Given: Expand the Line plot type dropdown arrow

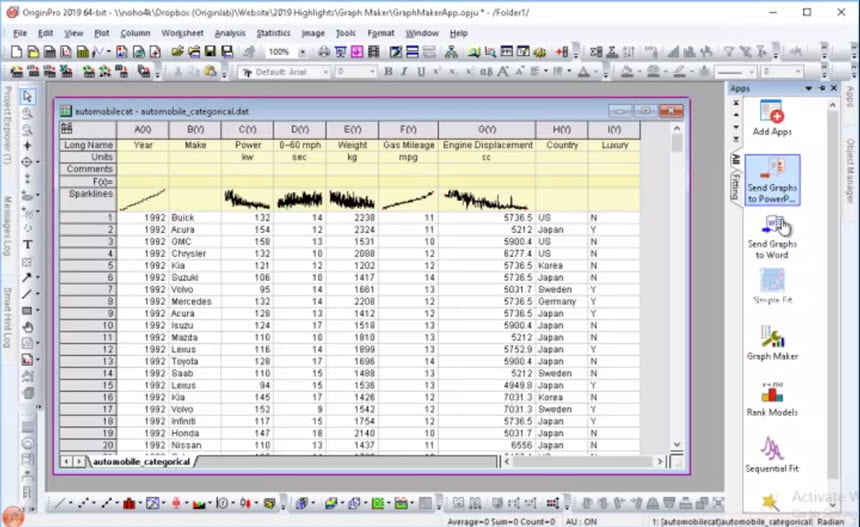Looking at the screenshot, I should click(70, 503).
